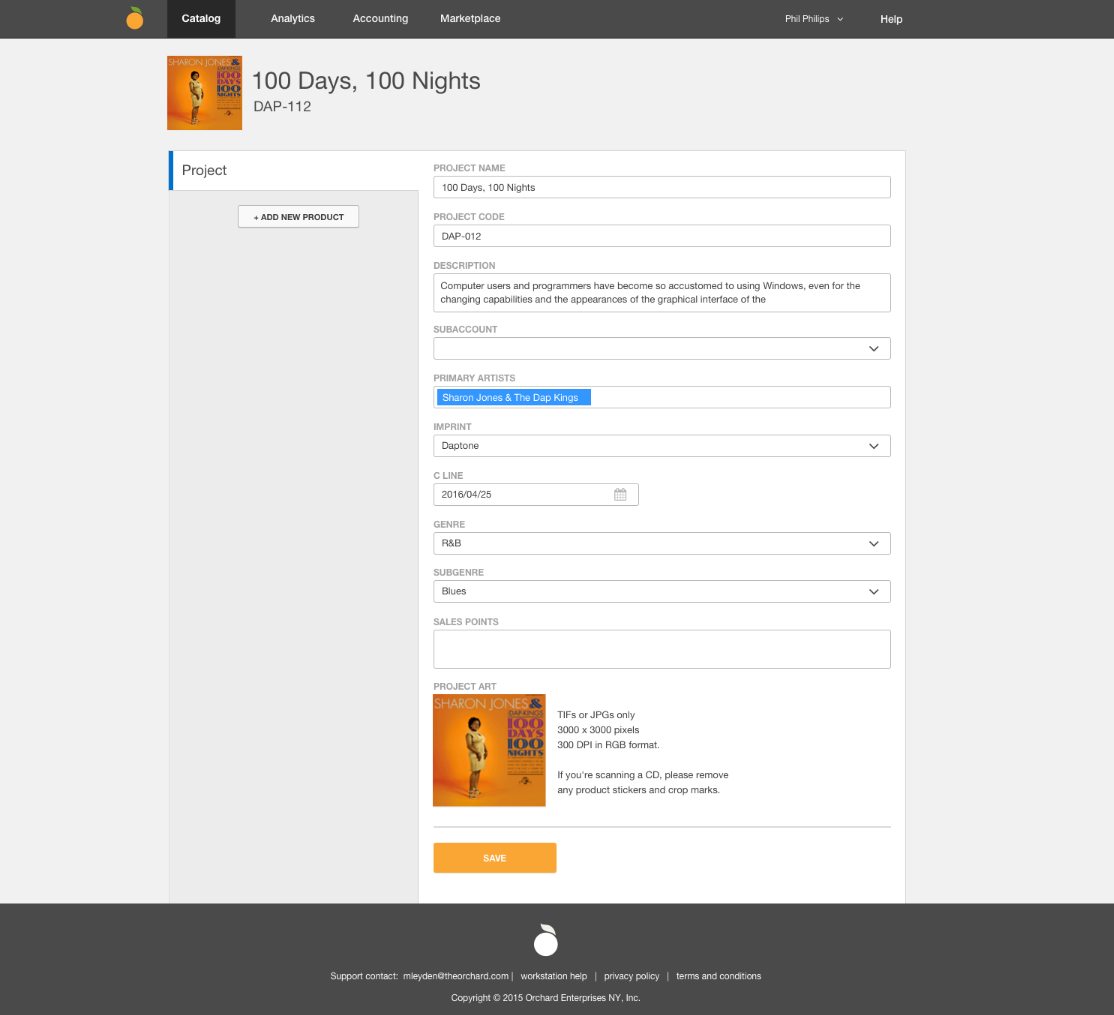The height and width of the screenshot is (1015, 1114).
Task: Select the Sharon Jones & The Dap Kings tag
Action: [514, 398]
